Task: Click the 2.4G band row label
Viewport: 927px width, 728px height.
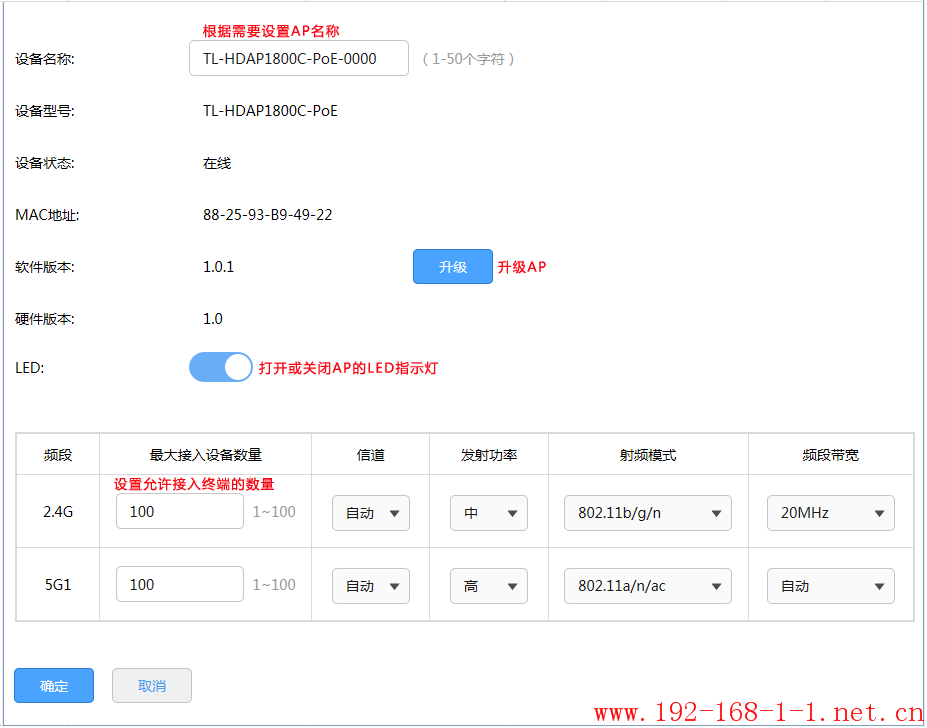Action: tap(58, 512)
